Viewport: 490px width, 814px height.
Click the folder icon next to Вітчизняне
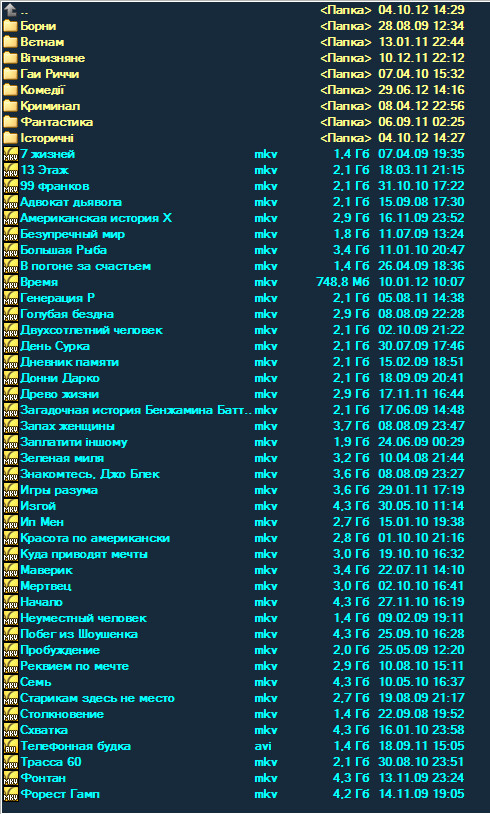click(x=10, y=58)
